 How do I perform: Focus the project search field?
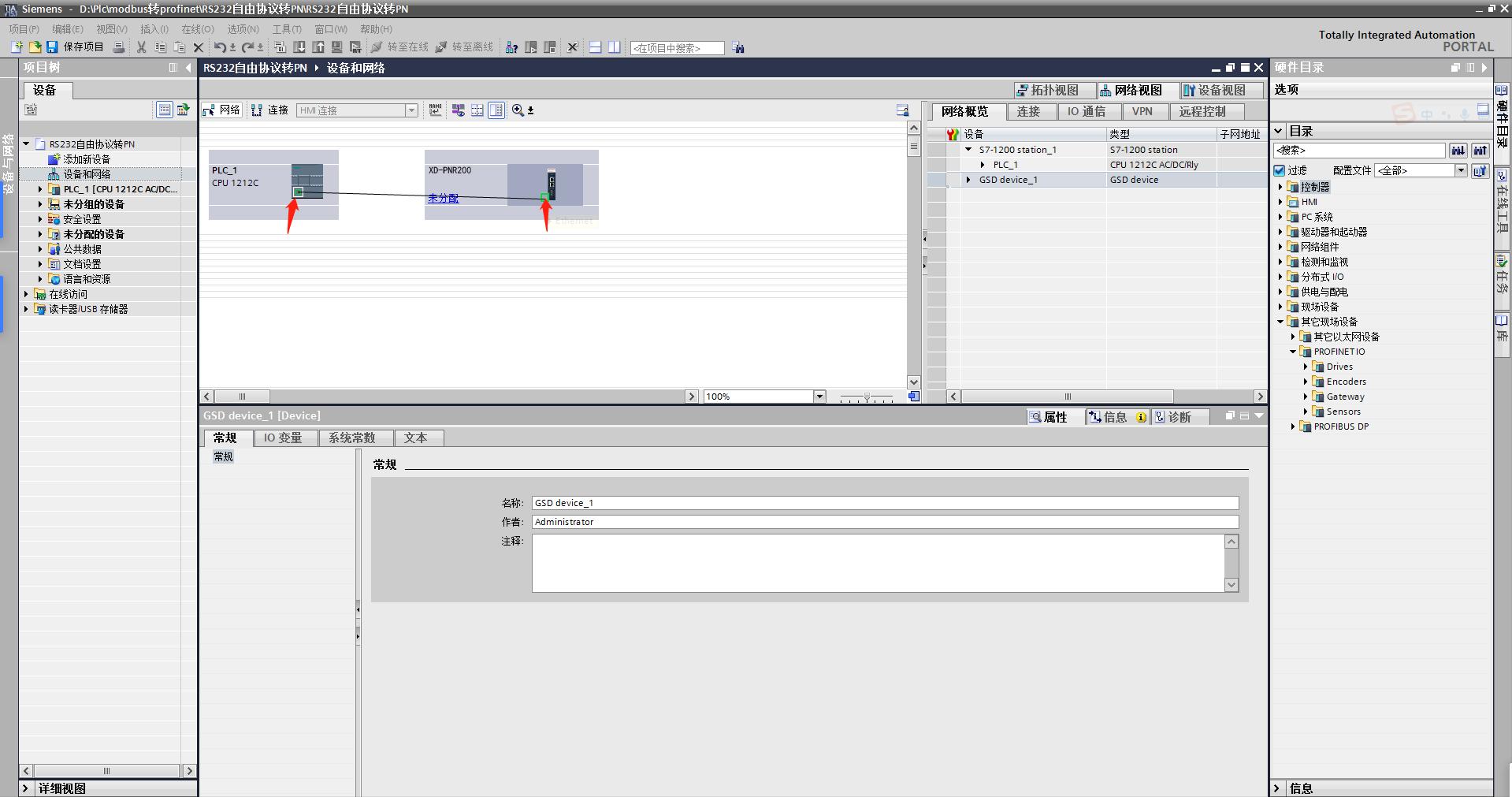pos(677,48)
